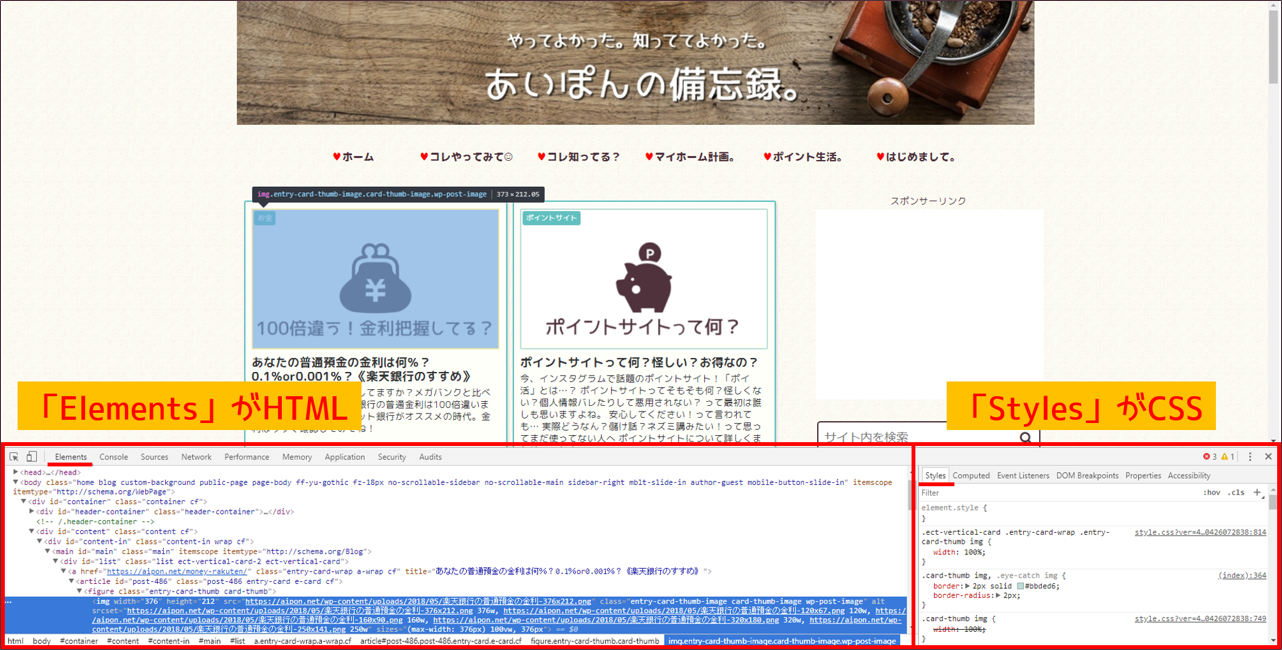Screen dimensions: 1282x650
Task: Open the はじめまして。 navigation item
Action: pyautogui.click(x=916, y=157)
